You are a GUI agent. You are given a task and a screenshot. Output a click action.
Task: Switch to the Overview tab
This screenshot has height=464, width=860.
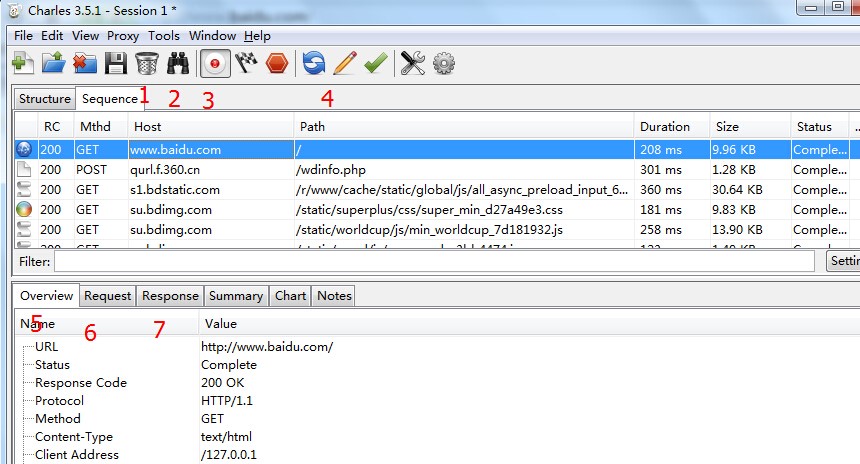click(x=47, y=296)
